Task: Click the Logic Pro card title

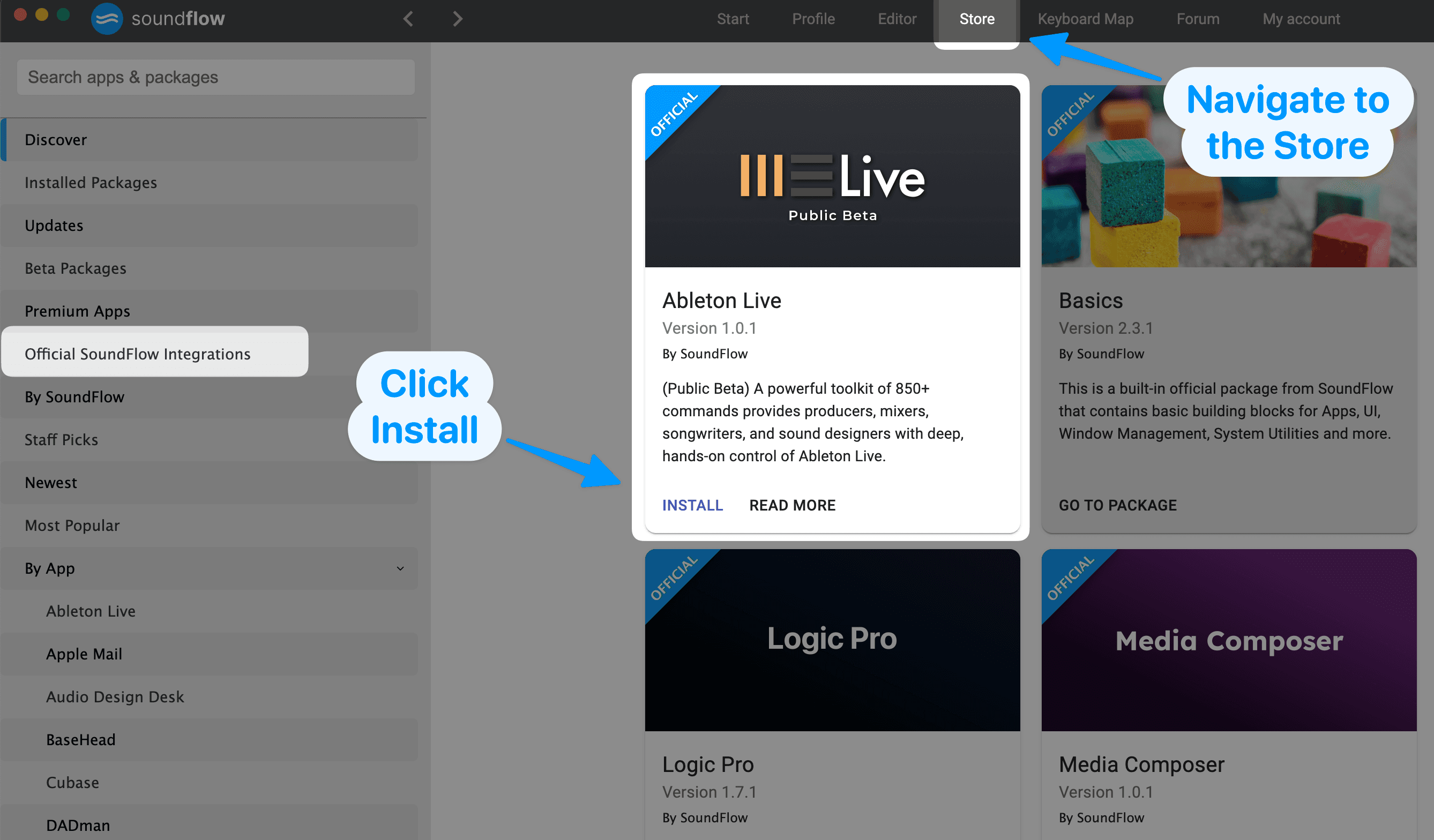Action: (x=708, y=764)
